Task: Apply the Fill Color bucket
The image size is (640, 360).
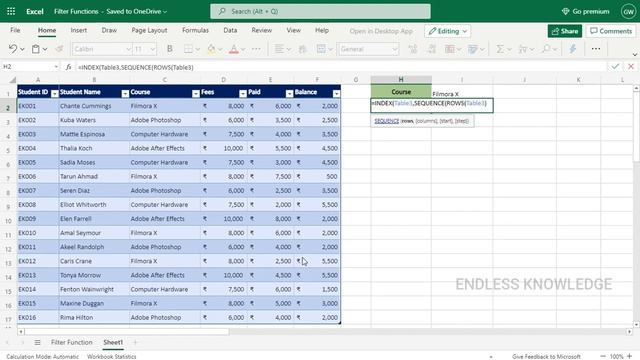Action: (211, 49)
